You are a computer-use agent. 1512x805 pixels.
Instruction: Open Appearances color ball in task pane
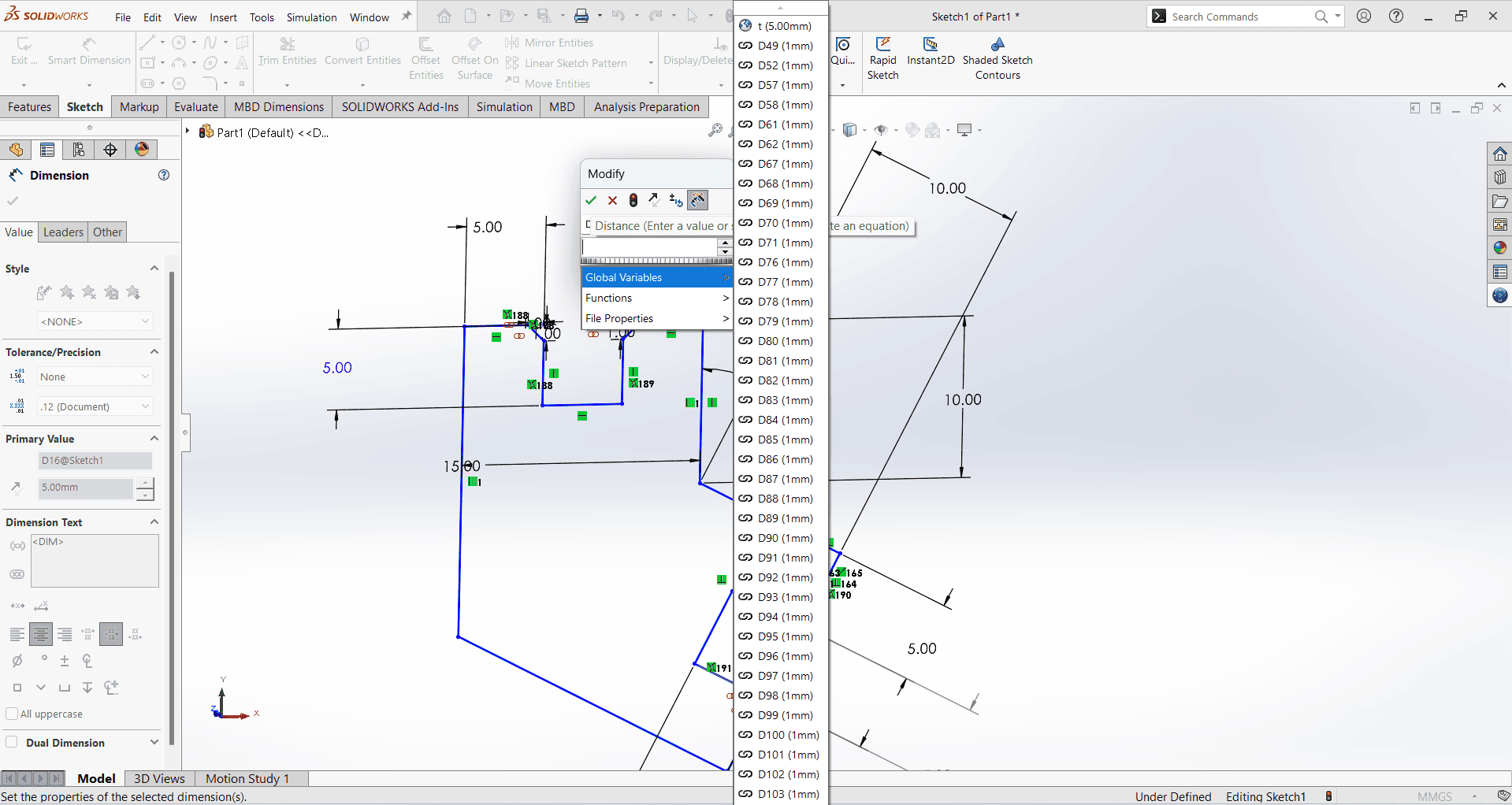pos(1500,248)
